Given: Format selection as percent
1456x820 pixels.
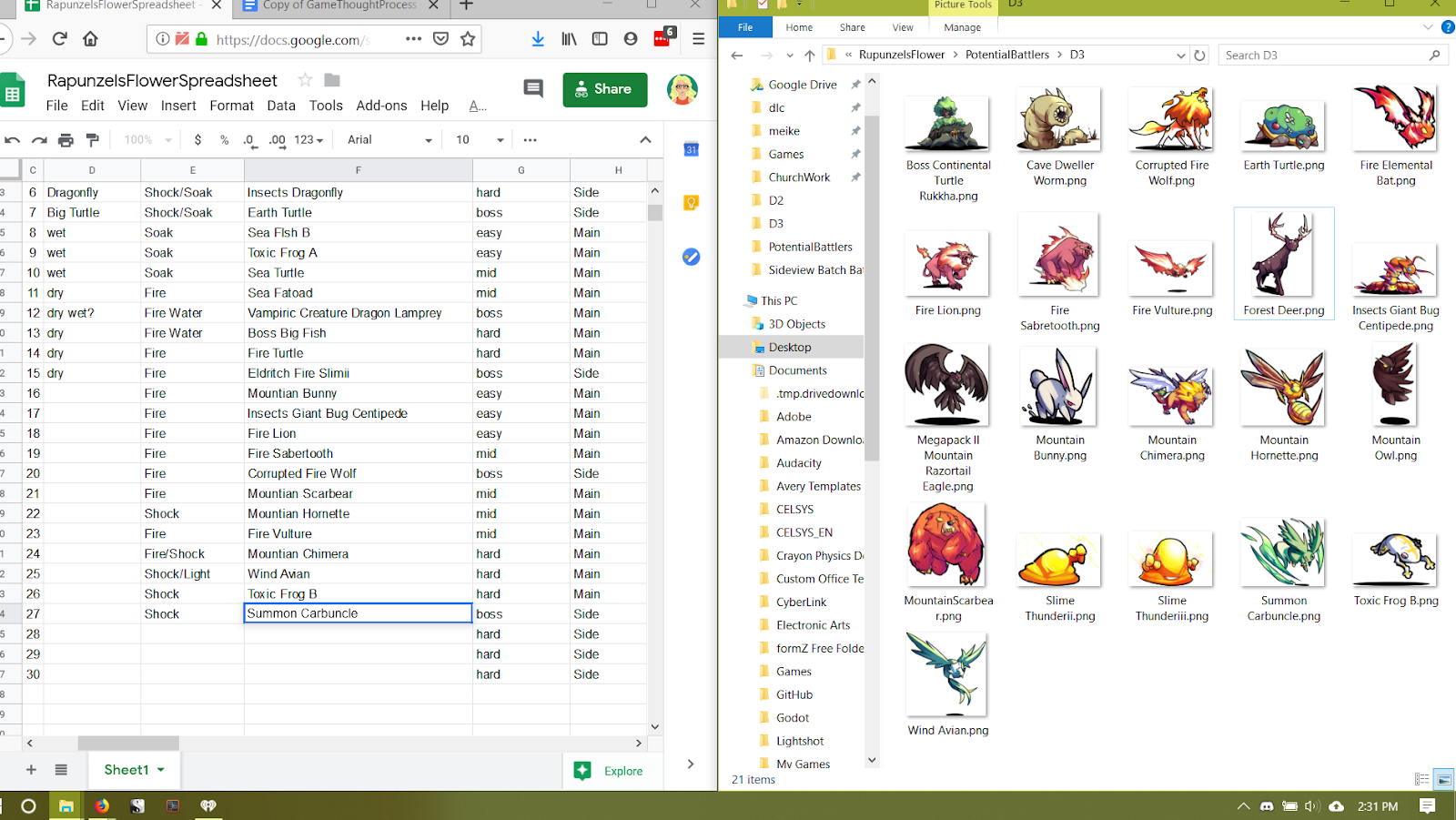Looking at the screenshot, I should [224, 140].
